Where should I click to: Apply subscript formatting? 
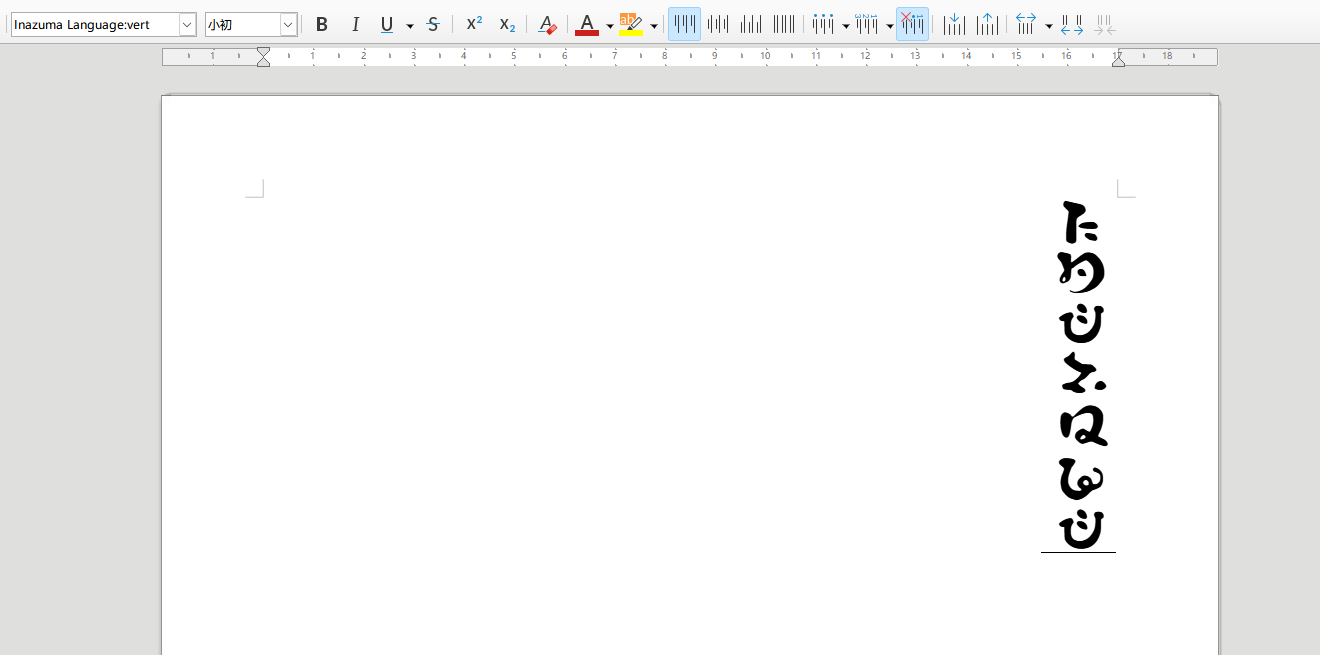(x=507, y=24)
